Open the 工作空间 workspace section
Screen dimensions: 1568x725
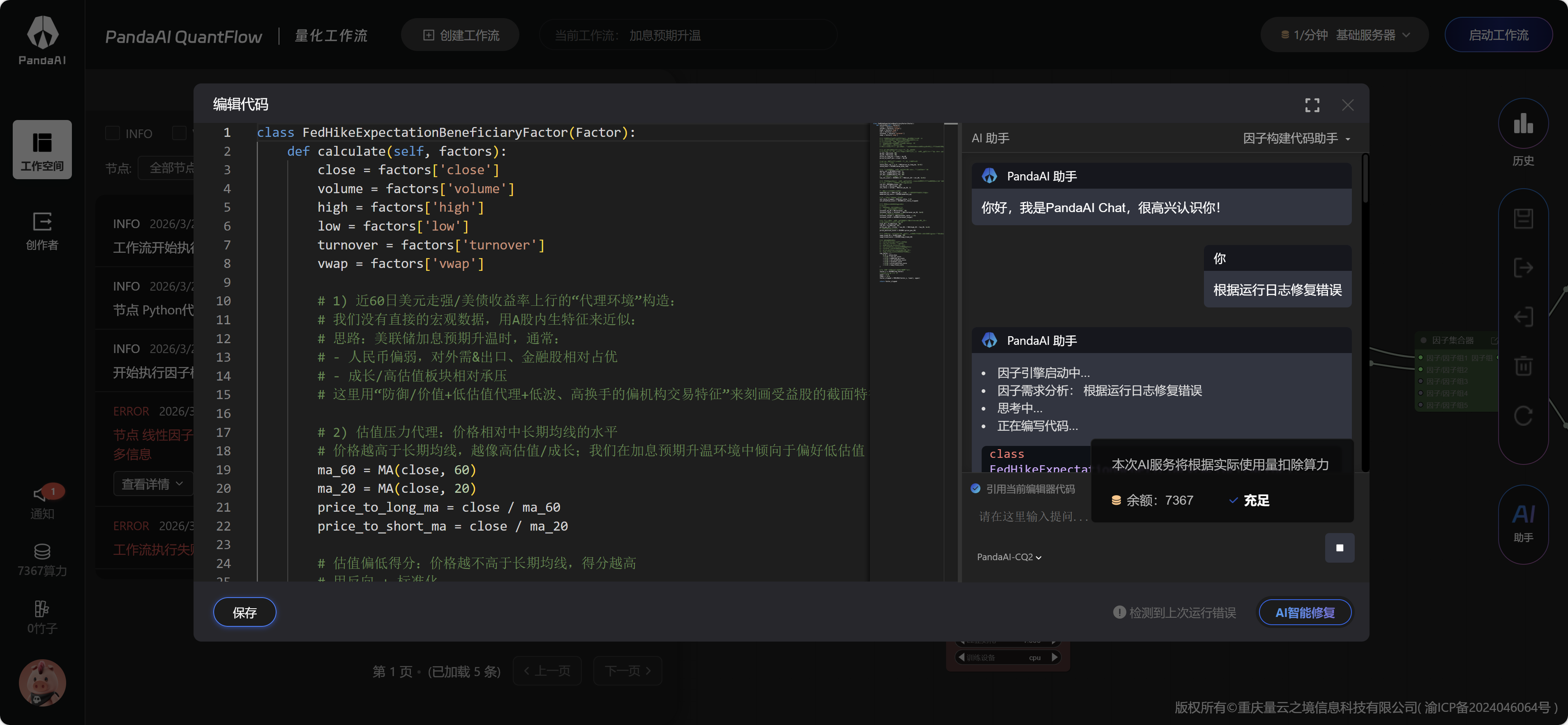tap(42, 150)
